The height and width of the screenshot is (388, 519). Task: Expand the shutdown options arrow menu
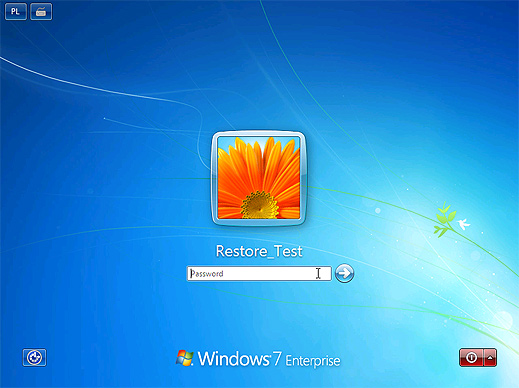click(x=490, y=358)
